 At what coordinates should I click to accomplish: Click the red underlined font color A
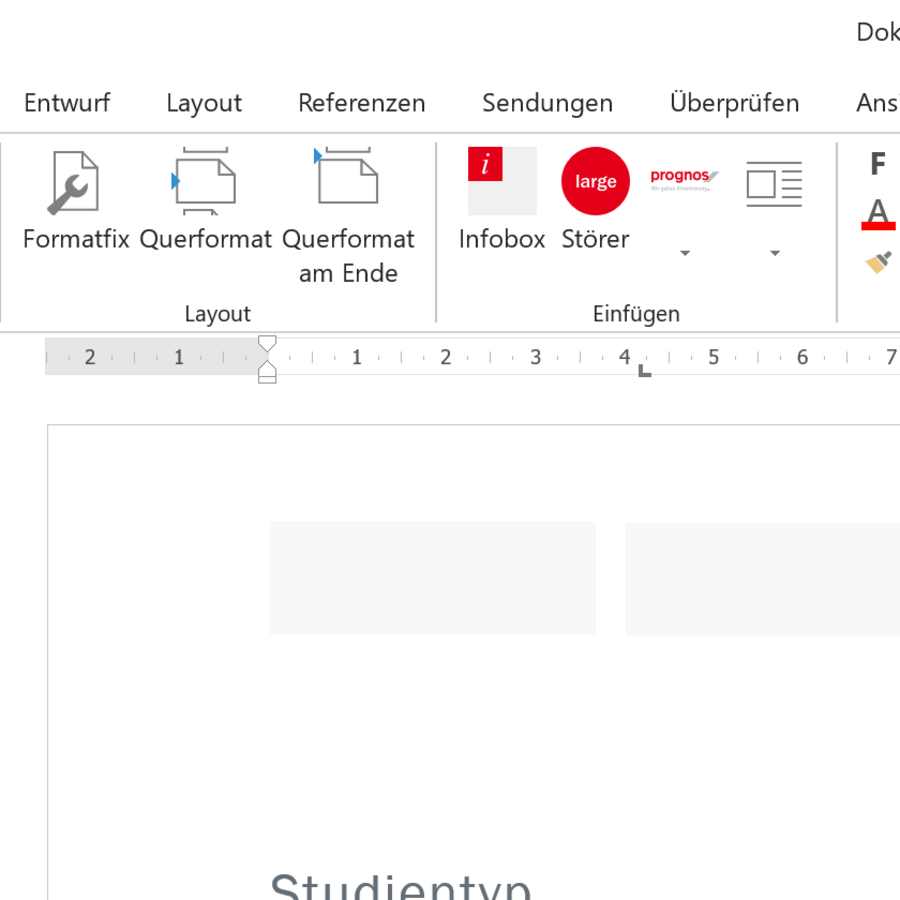coord(878,214)
